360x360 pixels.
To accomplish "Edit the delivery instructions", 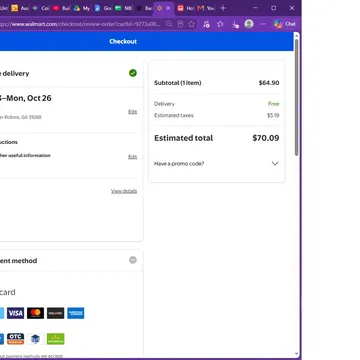I will (x=133, y=157).
